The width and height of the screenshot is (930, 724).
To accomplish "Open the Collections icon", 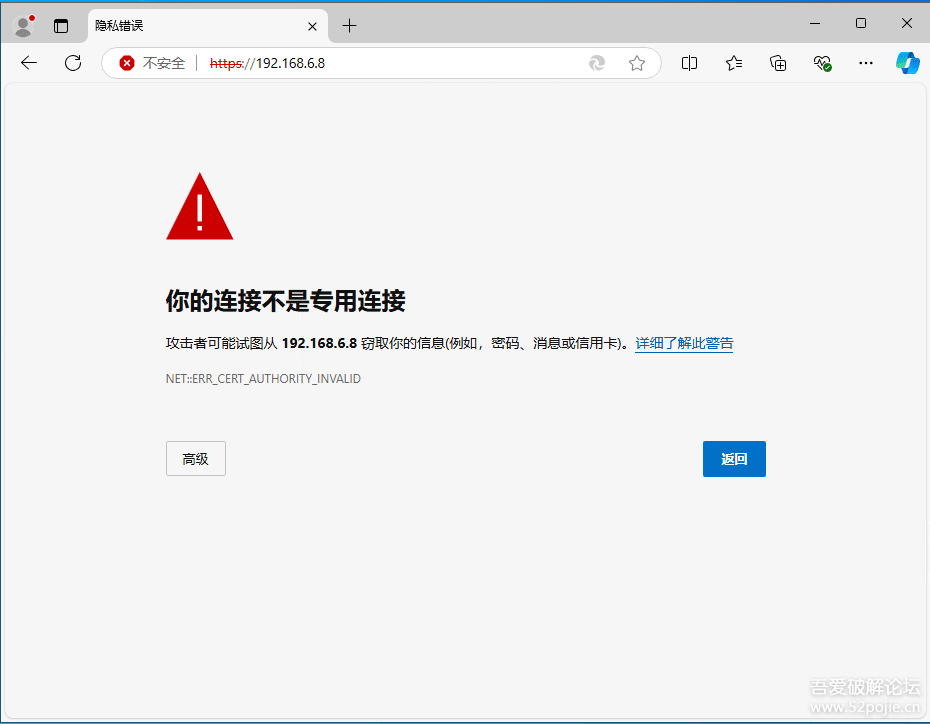I will [778, 63].
